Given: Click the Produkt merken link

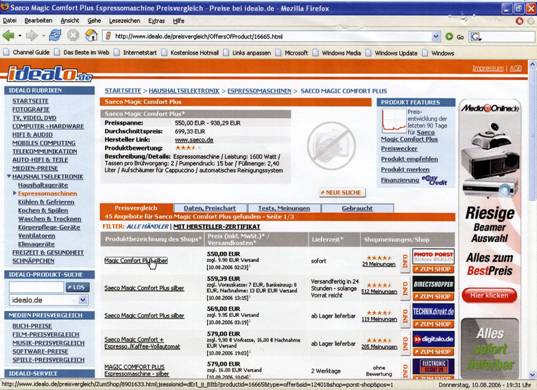Looking at the screenshot, I should pos(405,169).
